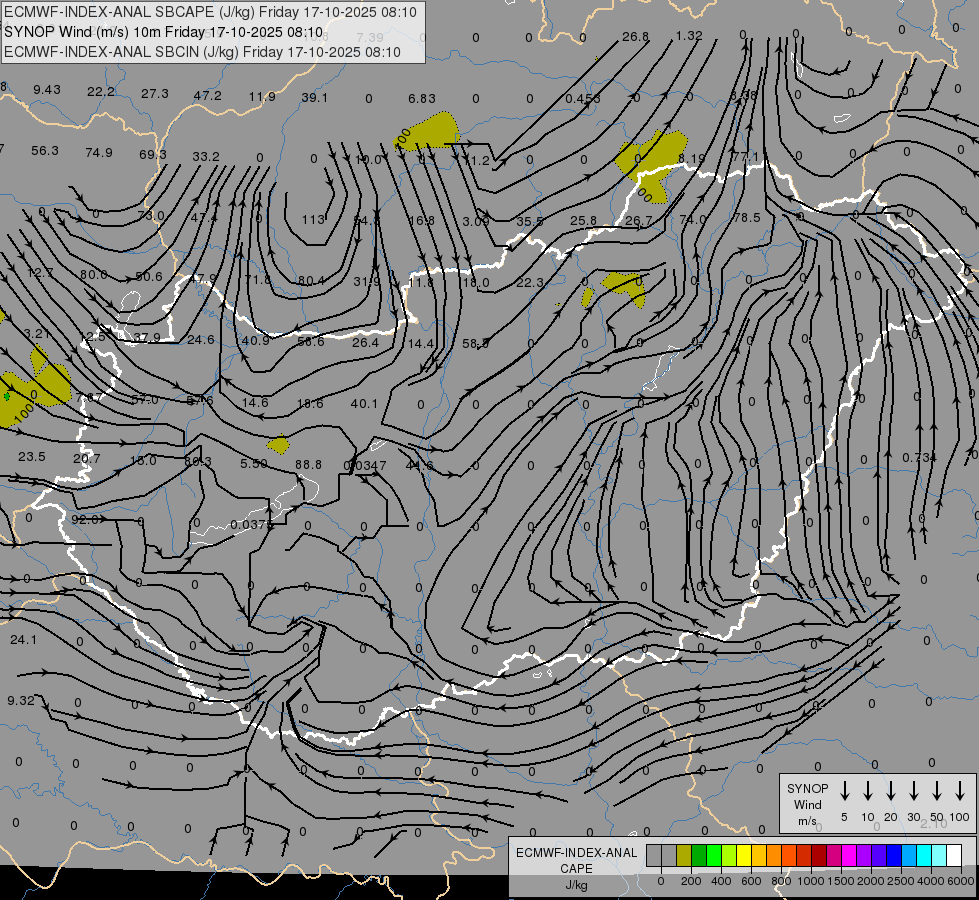Click the green asterisk marker on left olive patch

point(7,397)
